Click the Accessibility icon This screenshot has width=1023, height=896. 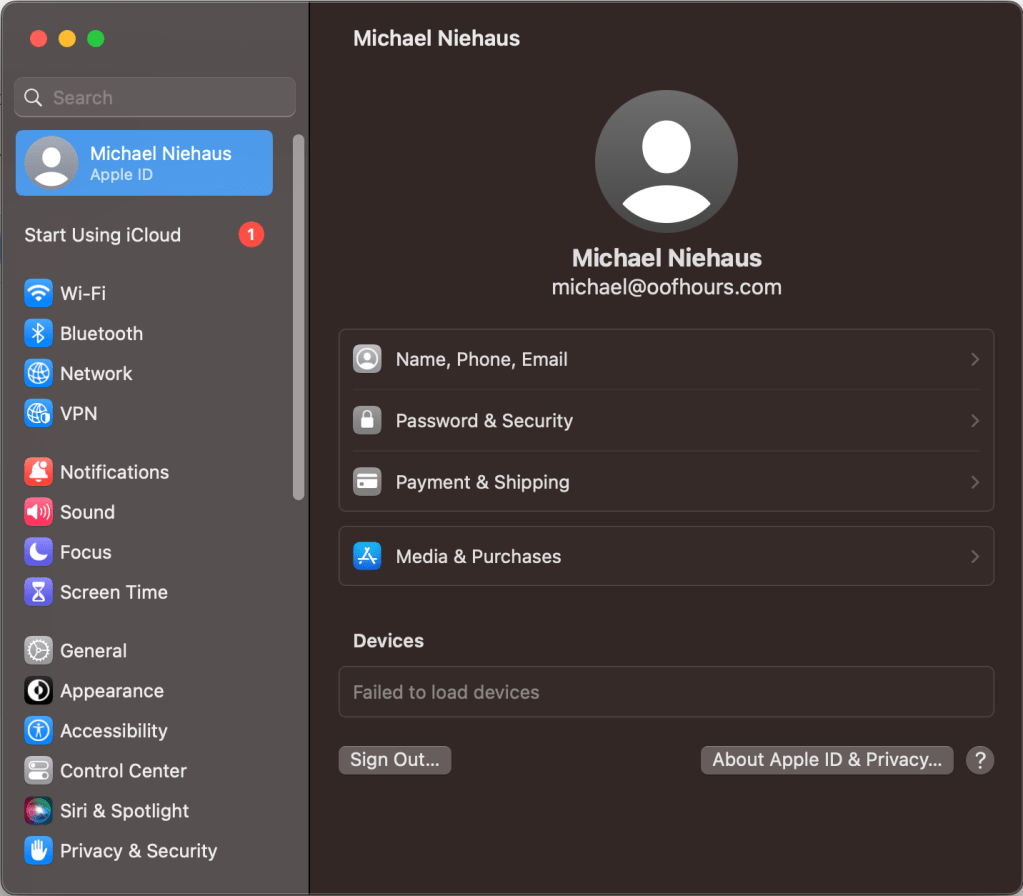(39, 731)
